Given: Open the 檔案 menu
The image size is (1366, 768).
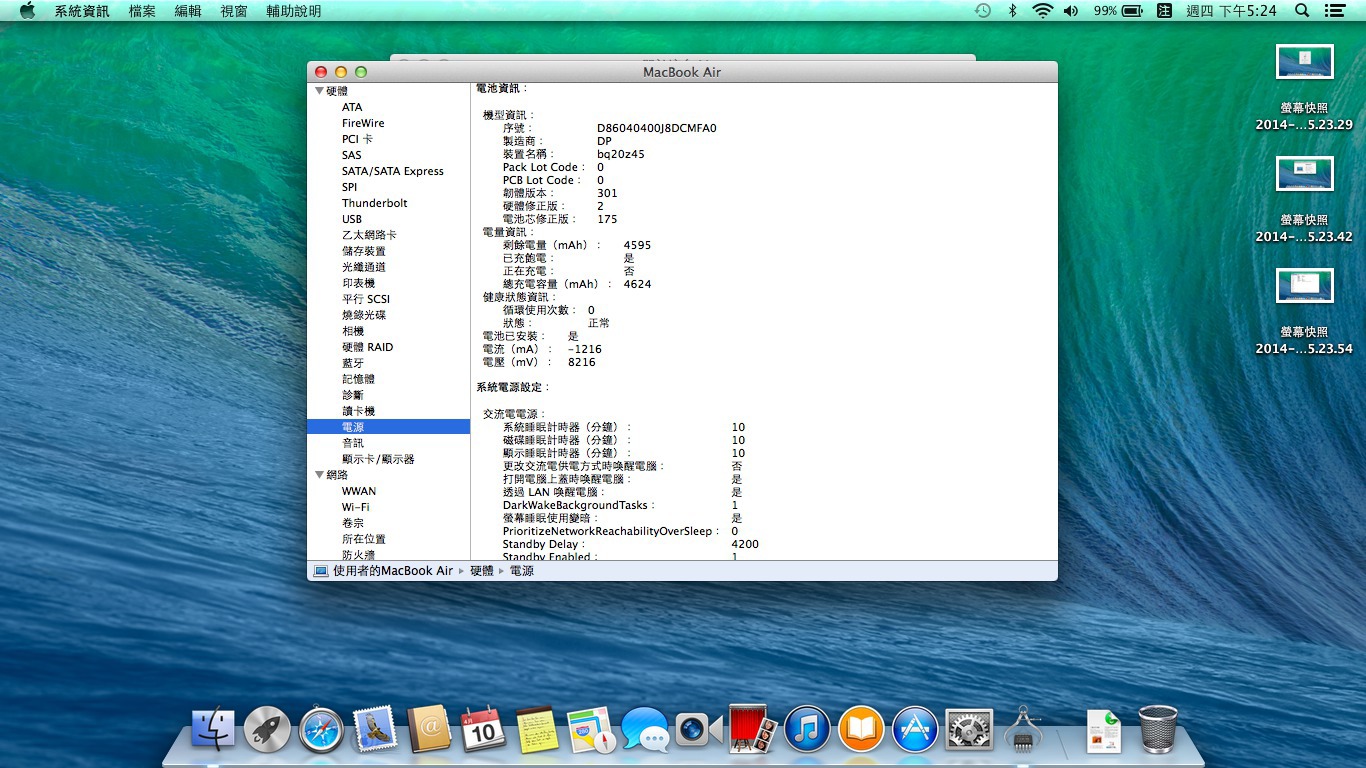Looking at the screenshot, I should click(142, 11).
